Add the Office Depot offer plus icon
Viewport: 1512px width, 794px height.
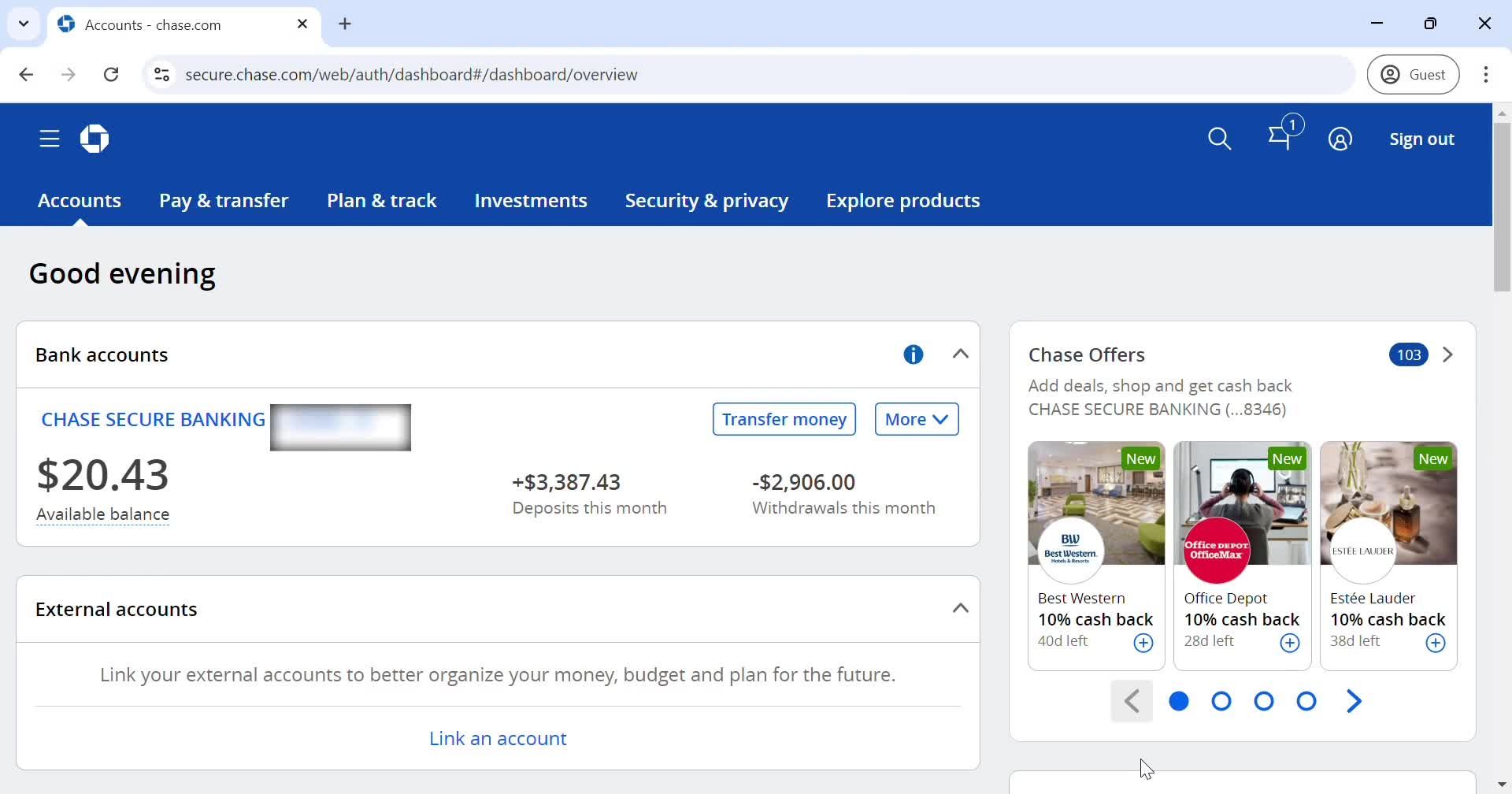[x=1290, y=644]
